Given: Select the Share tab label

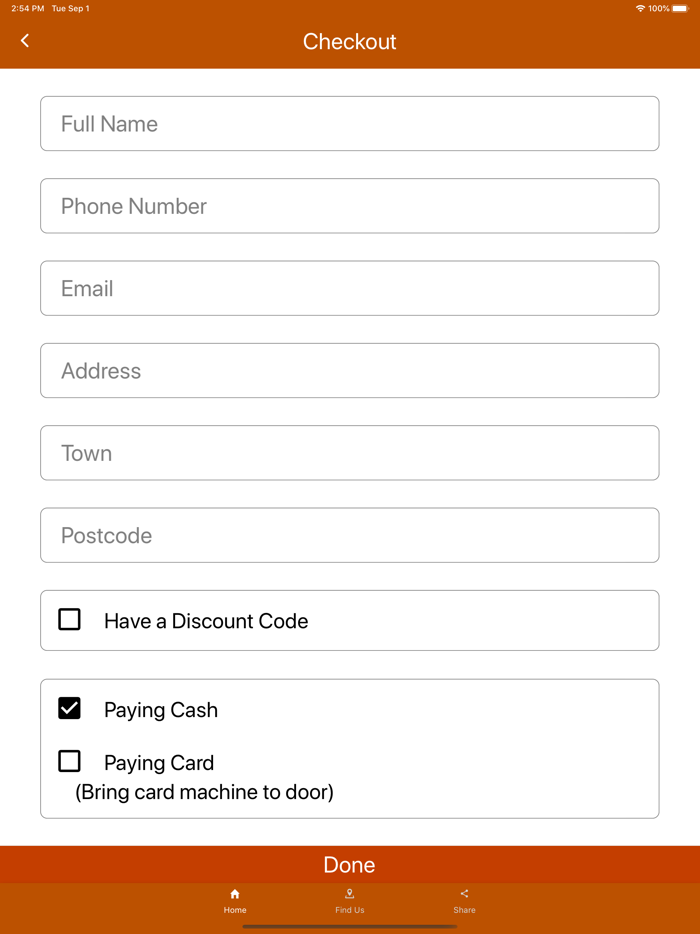Looking at the screenshot, I should point(464,910).
